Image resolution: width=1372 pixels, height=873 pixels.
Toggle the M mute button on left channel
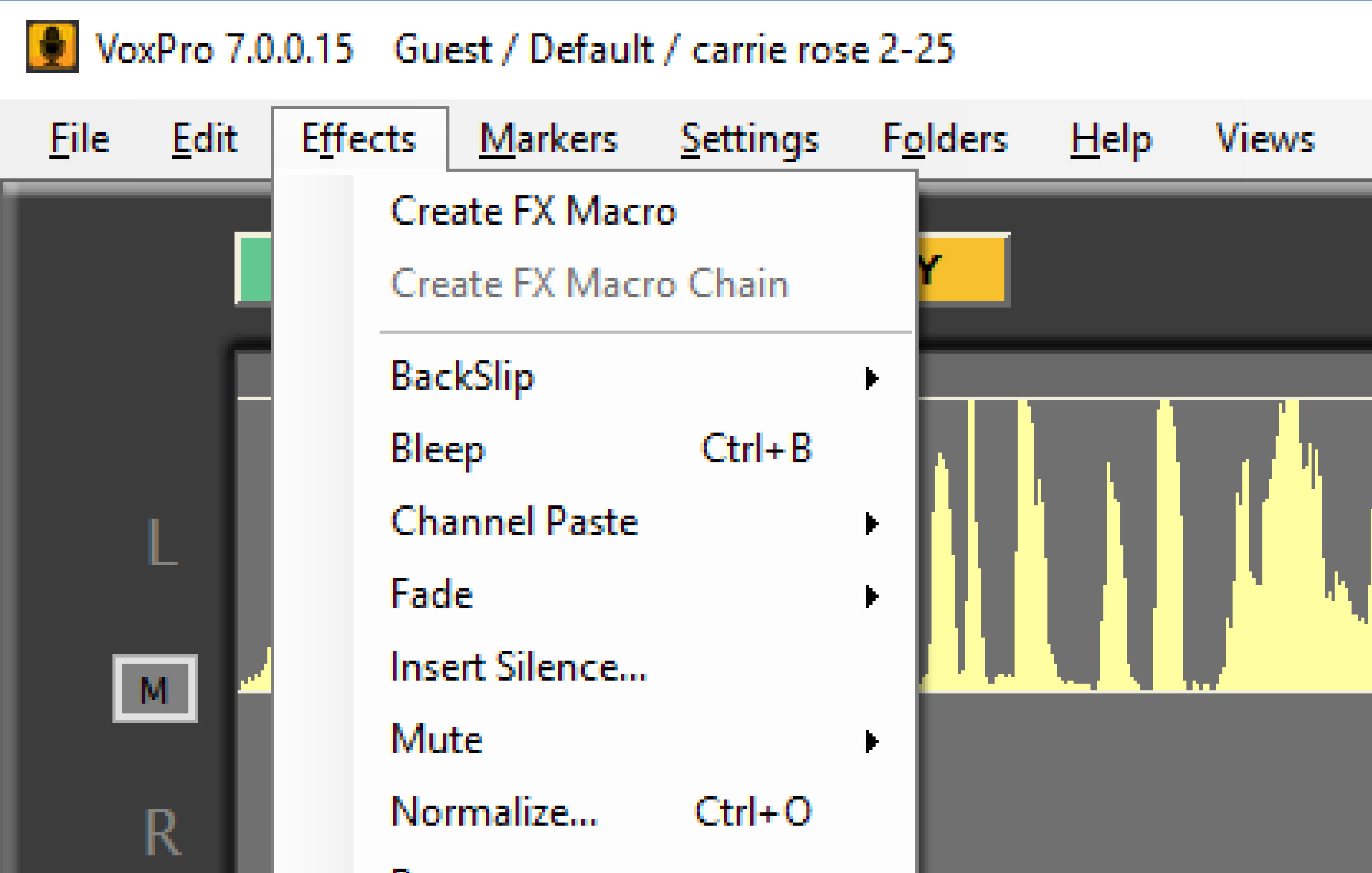155,688
